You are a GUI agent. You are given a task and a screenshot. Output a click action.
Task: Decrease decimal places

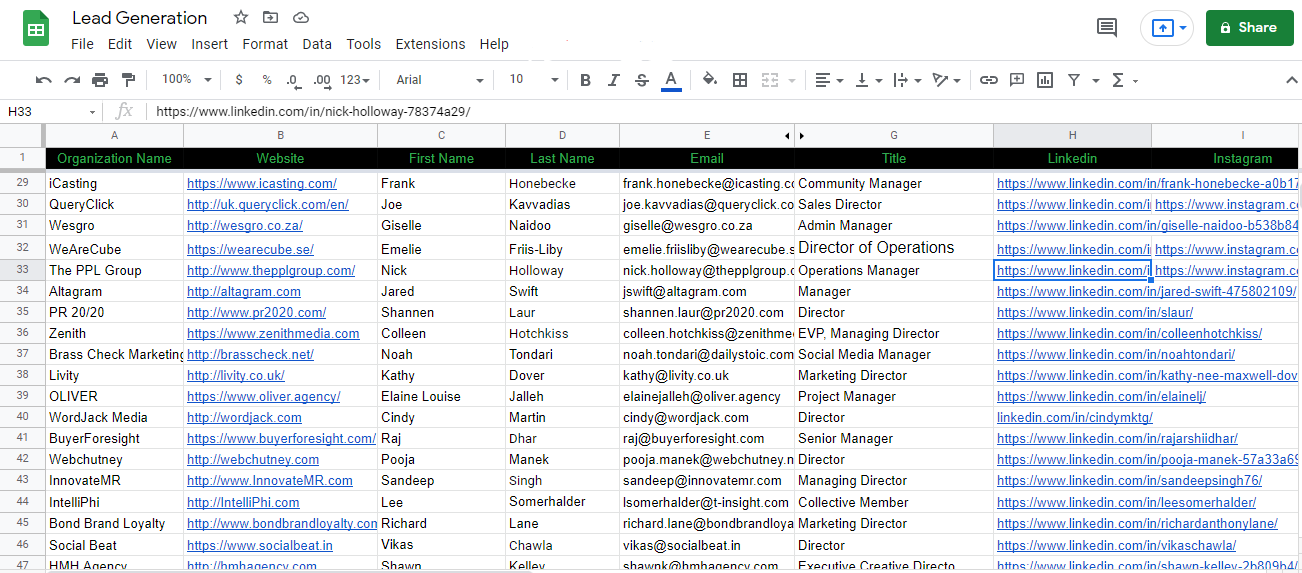(x=293, y=80)
